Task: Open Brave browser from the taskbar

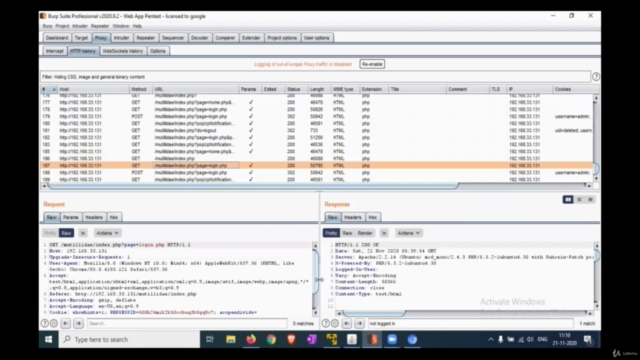Action: click(x=291, y=339)
